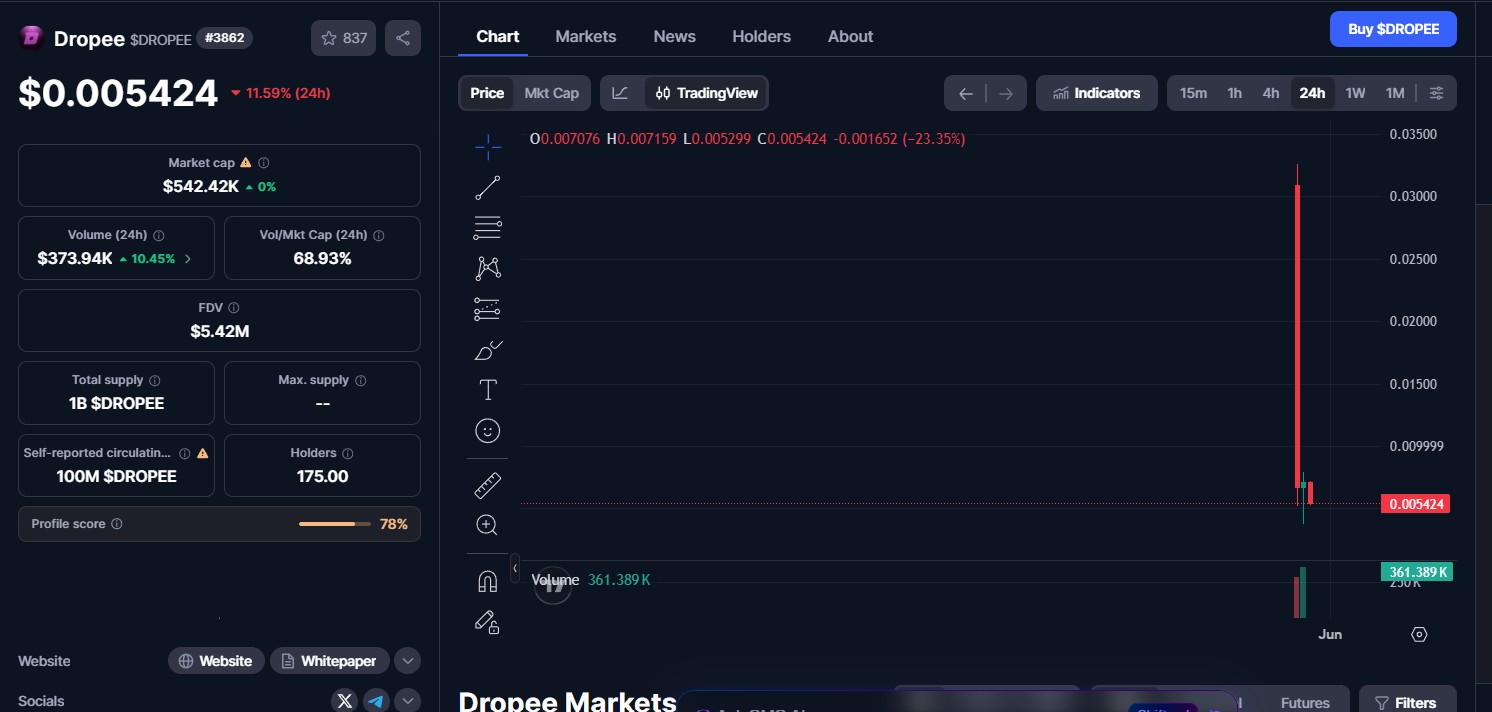
Task: Set chart interval to 24h
Action: [1312, 93]
